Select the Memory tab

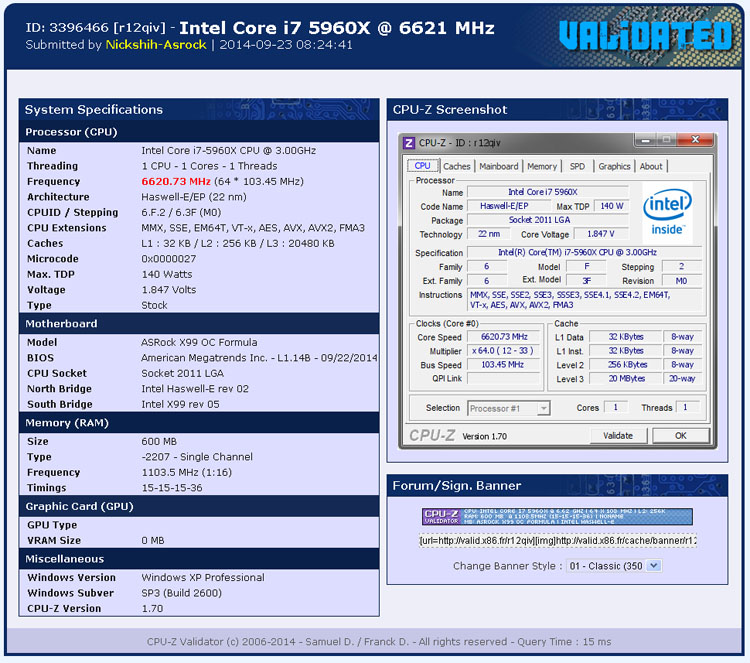pos(542,166)
